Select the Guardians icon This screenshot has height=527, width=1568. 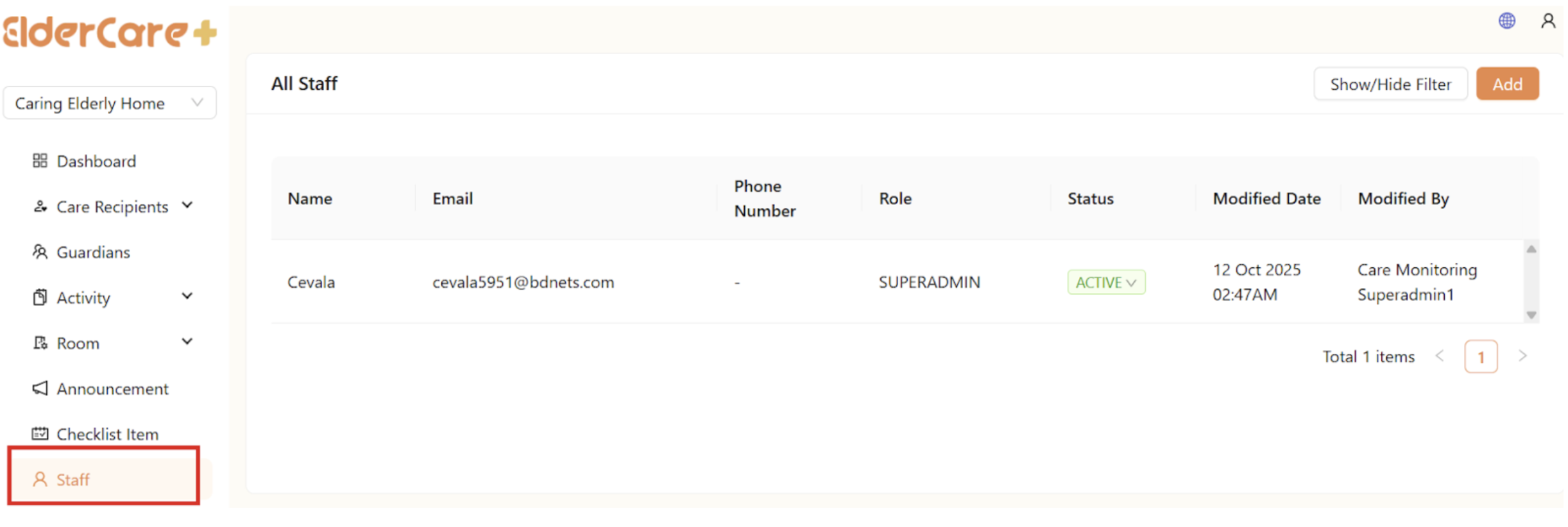point(40,251)
